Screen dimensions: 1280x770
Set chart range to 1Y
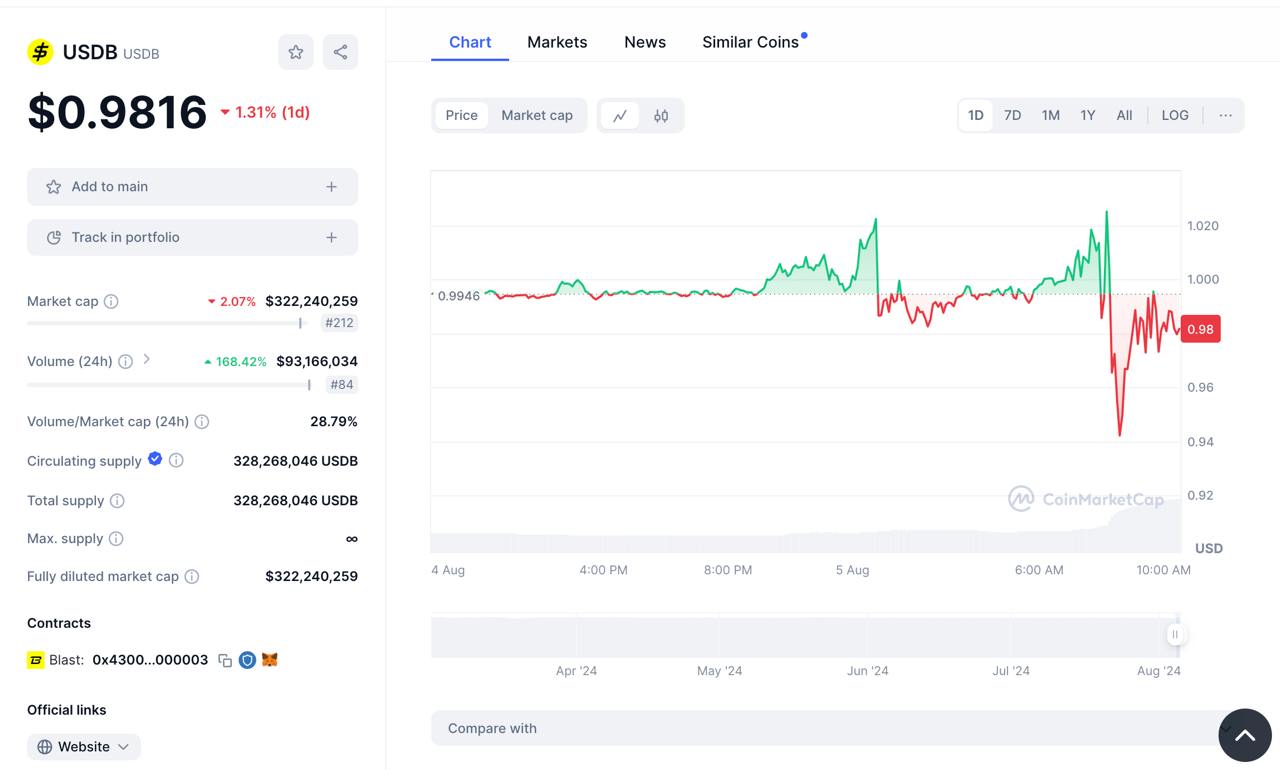[1088, 115]
